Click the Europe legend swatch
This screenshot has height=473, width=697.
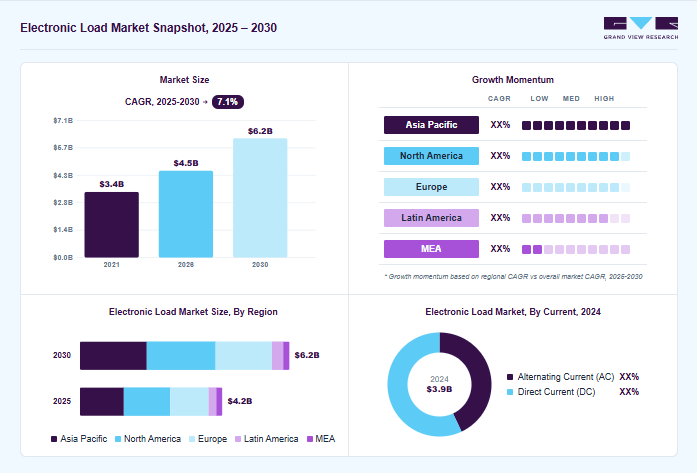pyautogui.click(x=192, y=439)
